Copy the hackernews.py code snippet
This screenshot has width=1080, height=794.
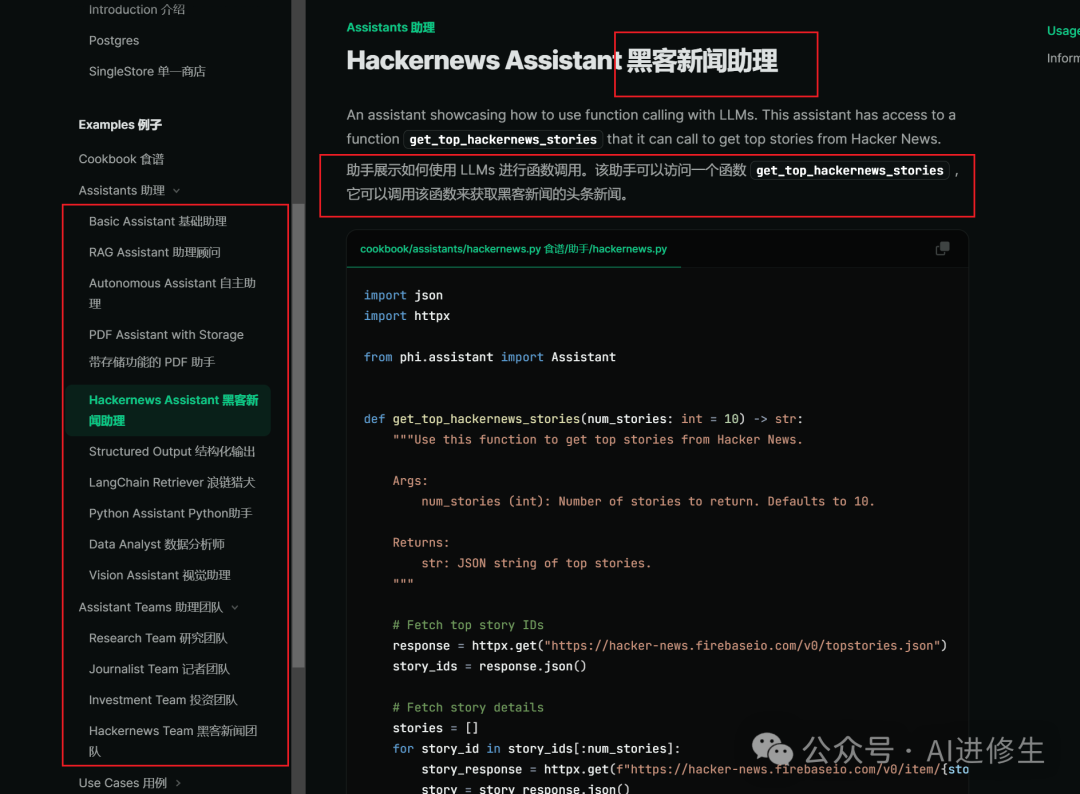point(942,249)
